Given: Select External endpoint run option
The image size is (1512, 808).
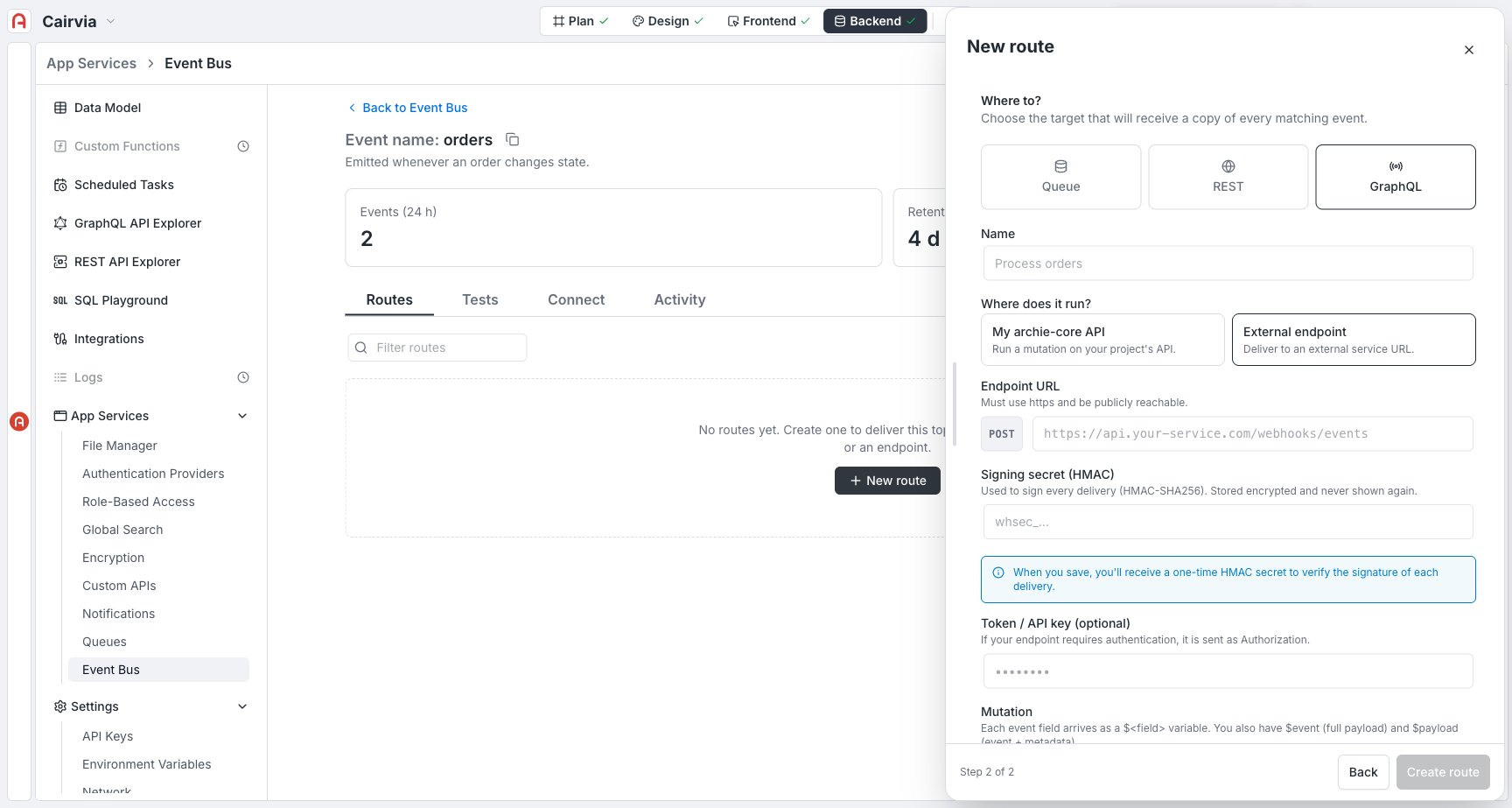Looking at the screenshot, I should pos(1354,340).
